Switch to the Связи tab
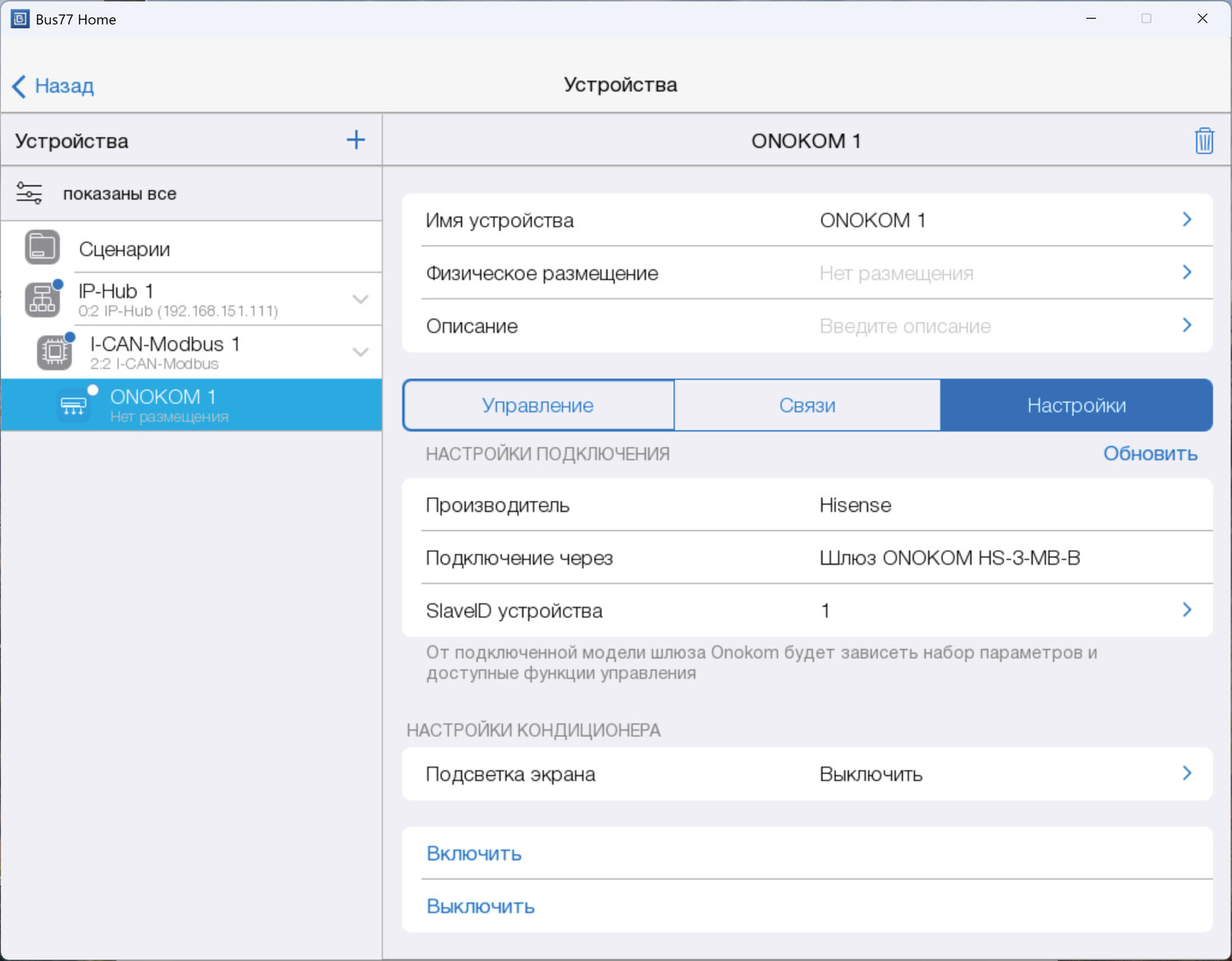1232x961 pixels. coord(807,405)
